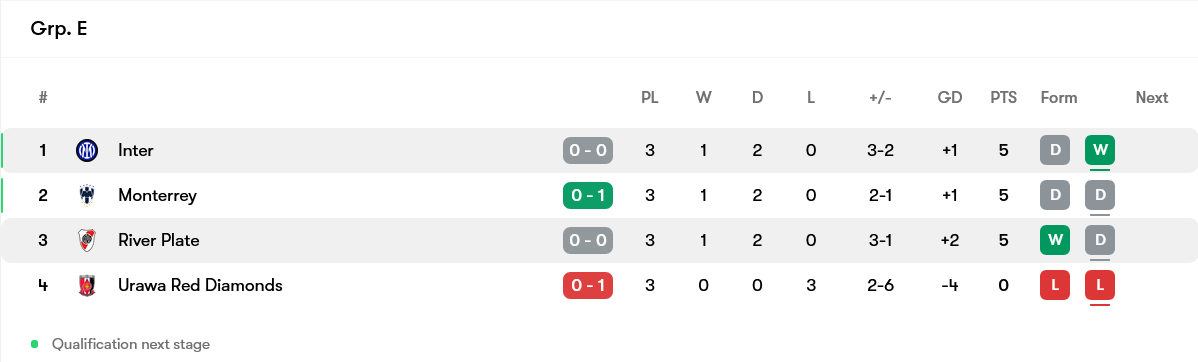Screen dimensions: 1198x362
Task: Sort the table by PTS column
Action: tap(1004, 98)
